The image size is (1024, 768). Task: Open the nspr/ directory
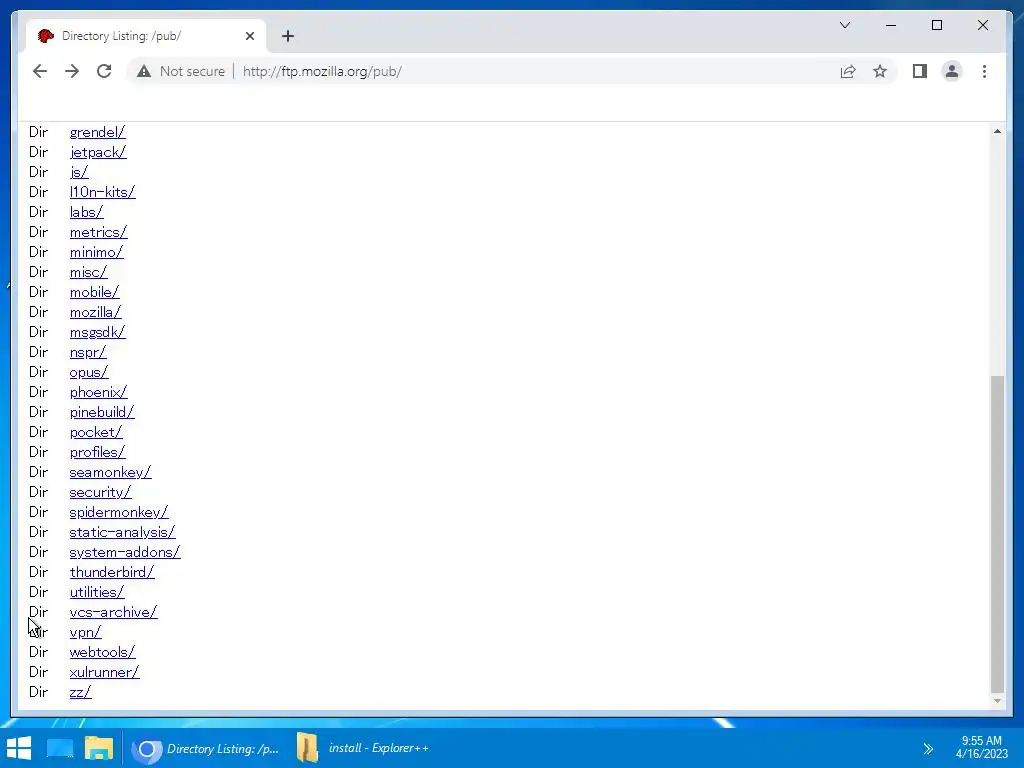tap(88, 353)
